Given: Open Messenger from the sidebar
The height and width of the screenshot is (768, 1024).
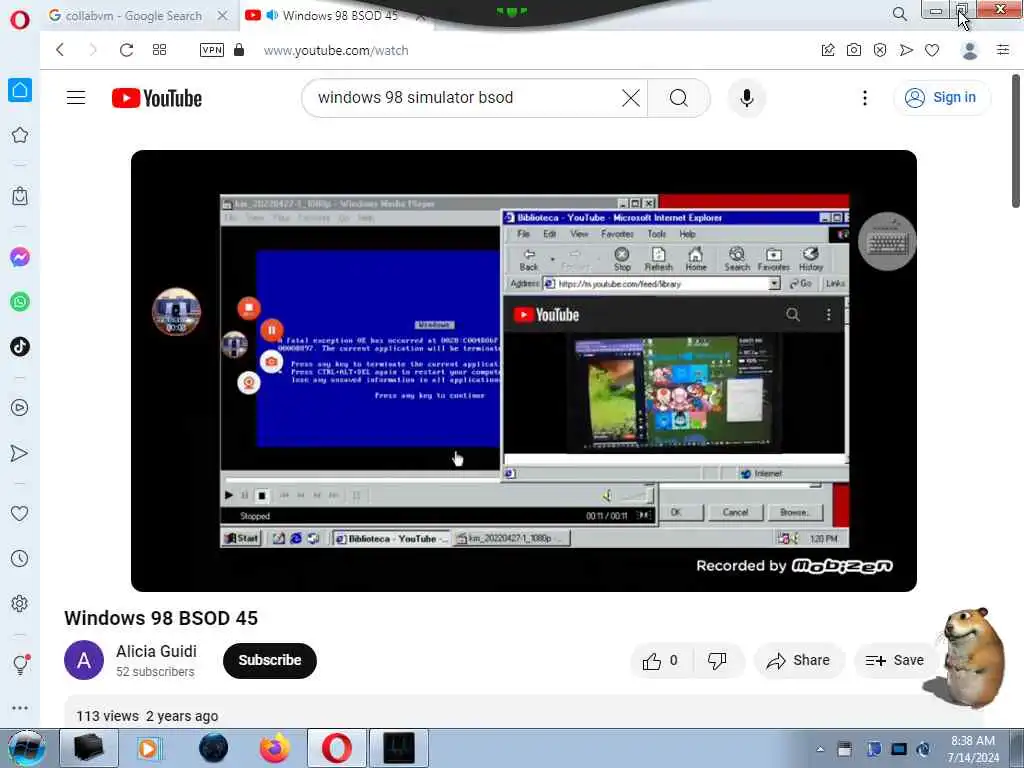Looking at the screenshot, I should click(20, 257).
